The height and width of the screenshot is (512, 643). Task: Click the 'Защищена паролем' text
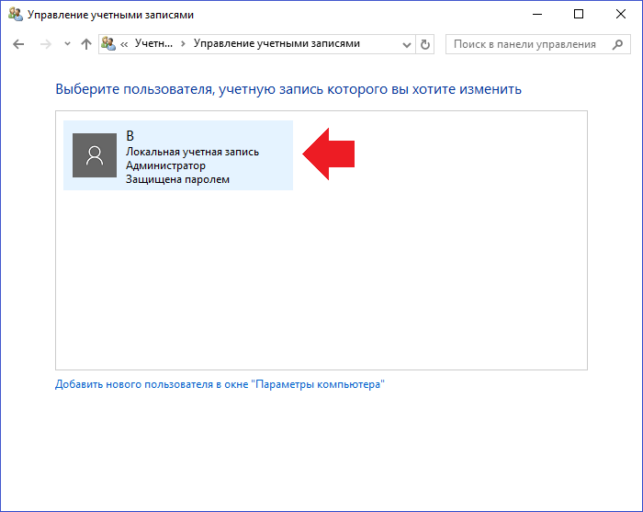coord(178,179)
